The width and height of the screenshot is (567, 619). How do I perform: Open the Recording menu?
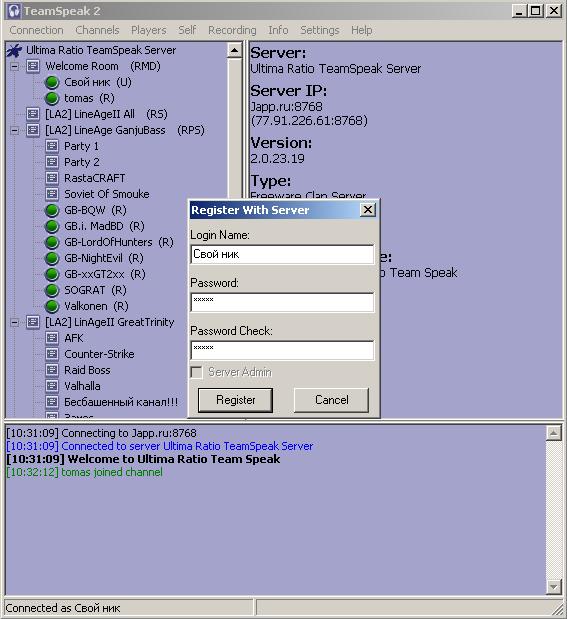click(232, 30)
